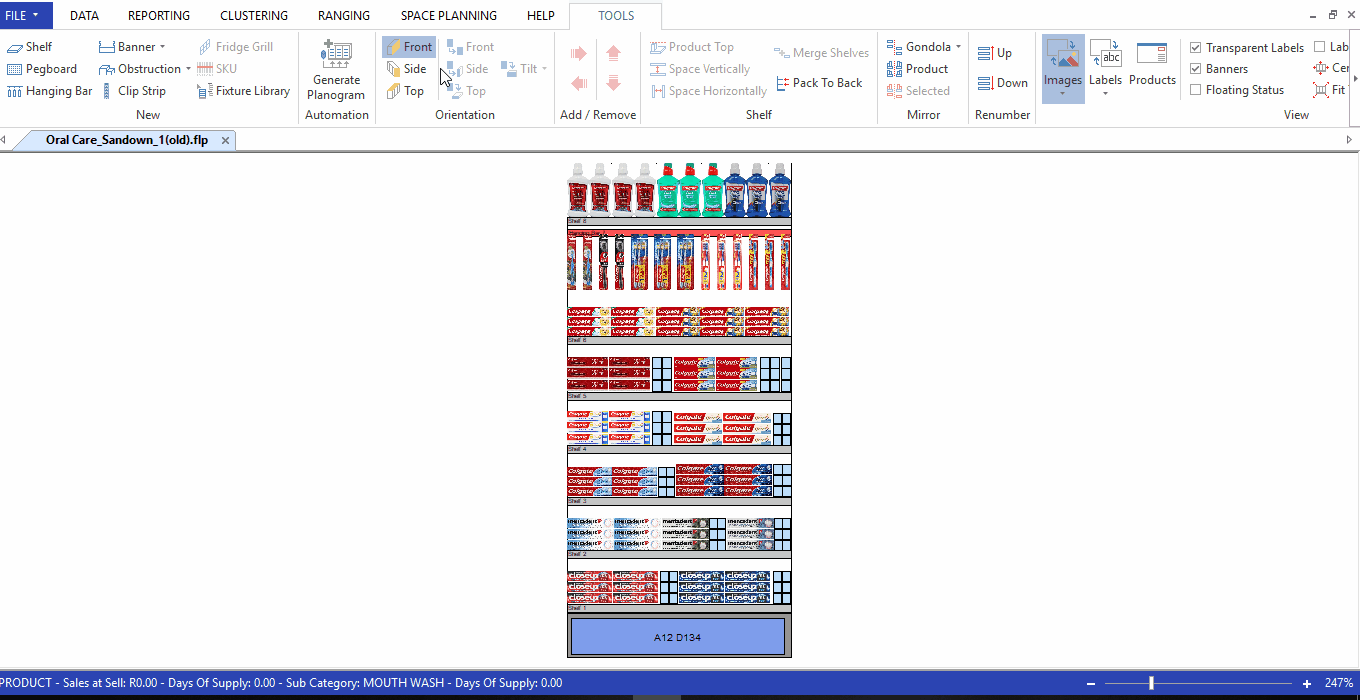Select the Oral Care_Sandown_1(old).flp document tab
The height and width of the screenshot is (700, 1360).
[127, 140]
